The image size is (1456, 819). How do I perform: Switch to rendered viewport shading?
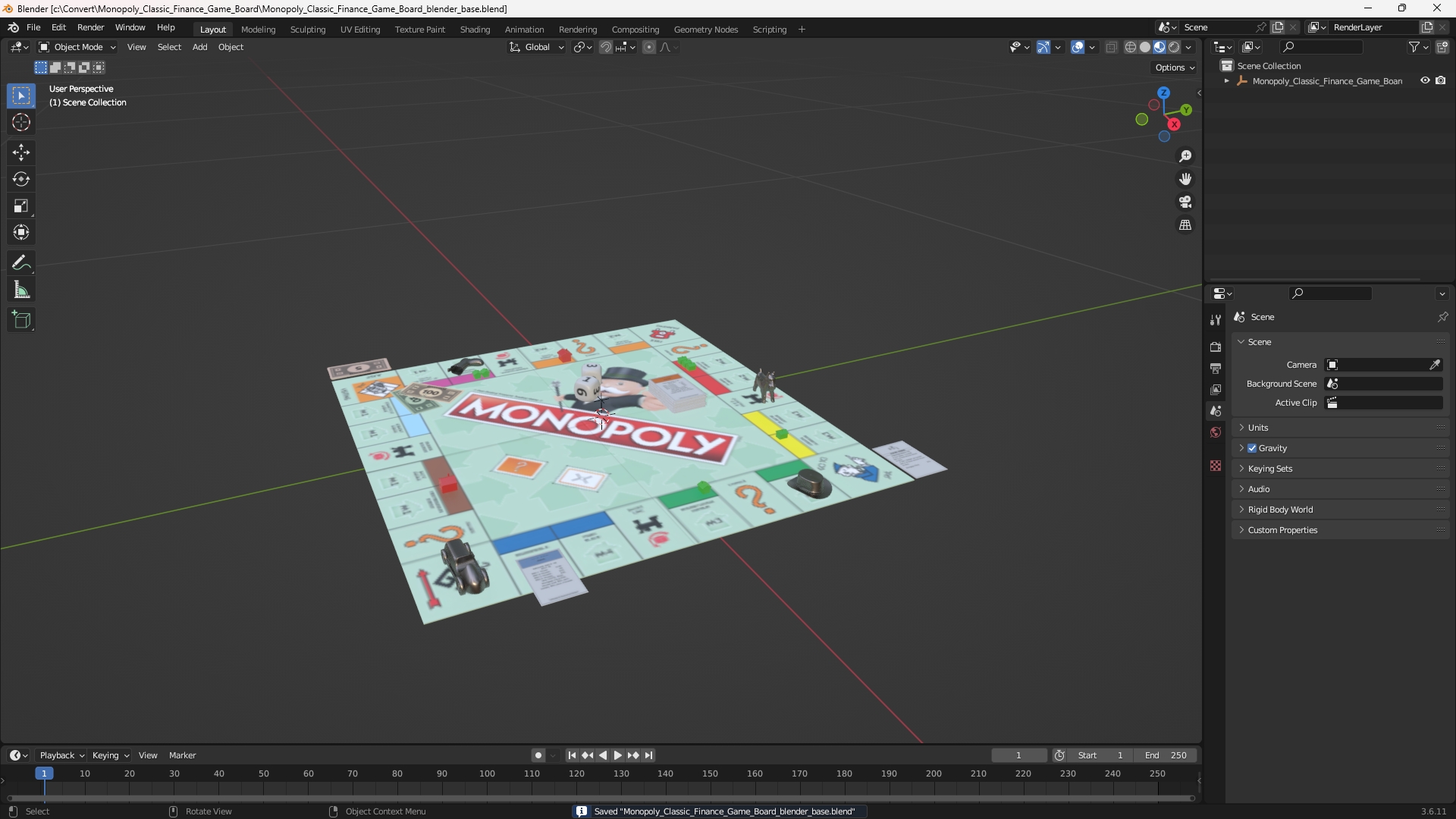point(1174,47)
